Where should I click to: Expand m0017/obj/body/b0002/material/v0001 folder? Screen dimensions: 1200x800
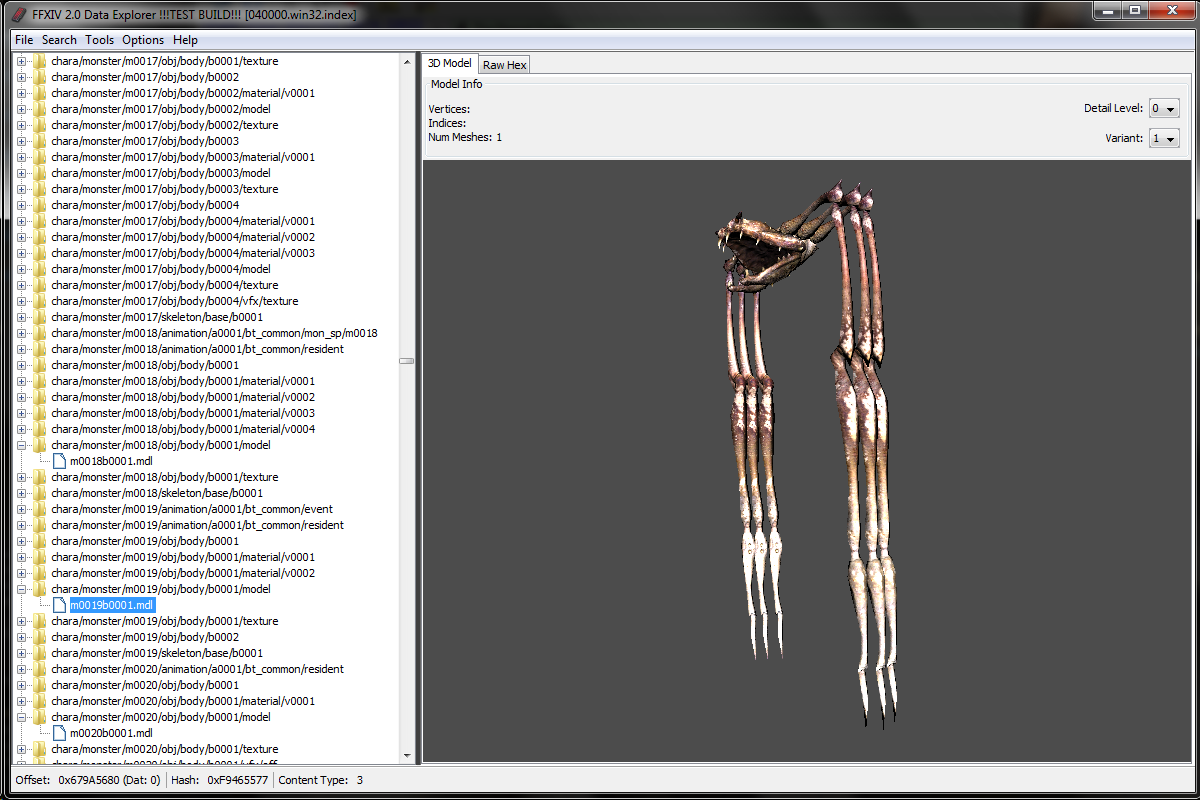tap(22, 93)
